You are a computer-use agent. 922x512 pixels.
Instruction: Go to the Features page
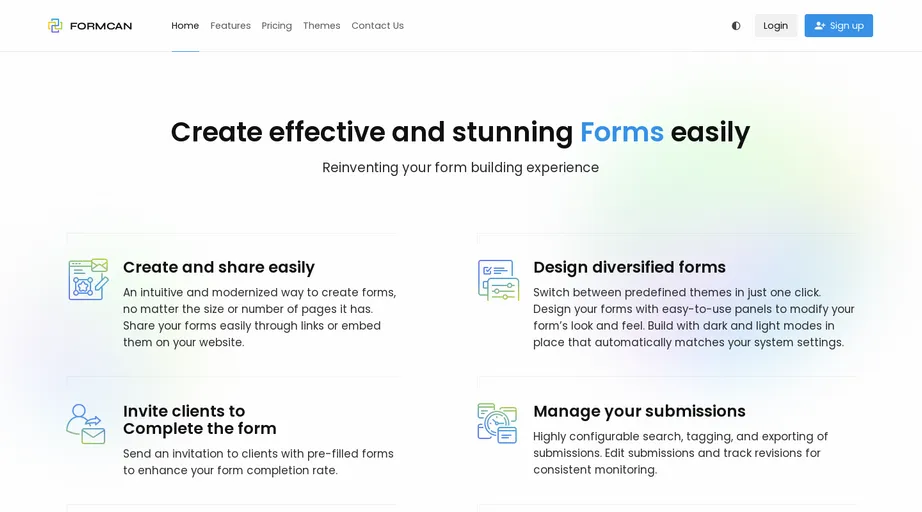click(x=230, y=26)
